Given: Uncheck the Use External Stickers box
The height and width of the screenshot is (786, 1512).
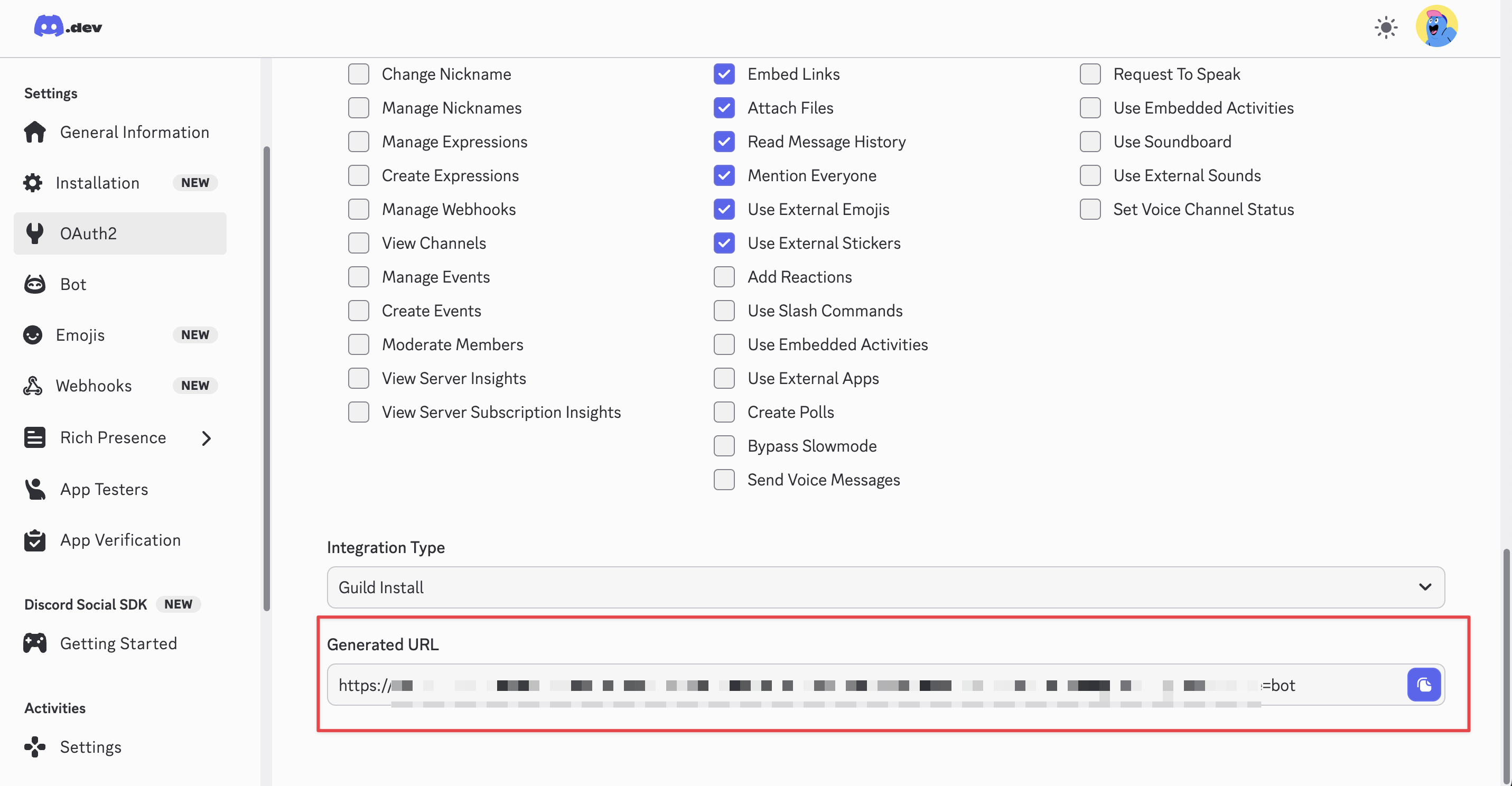Looking at the screenshot, I should coord(724,243).
